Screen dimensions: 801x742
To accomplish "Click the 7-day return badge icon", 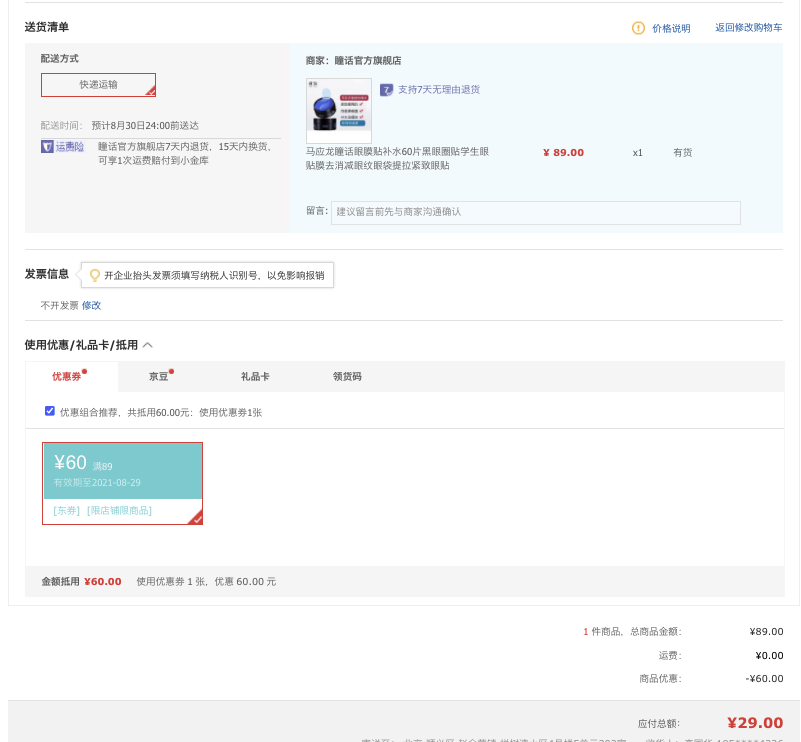I will point(386,90).
